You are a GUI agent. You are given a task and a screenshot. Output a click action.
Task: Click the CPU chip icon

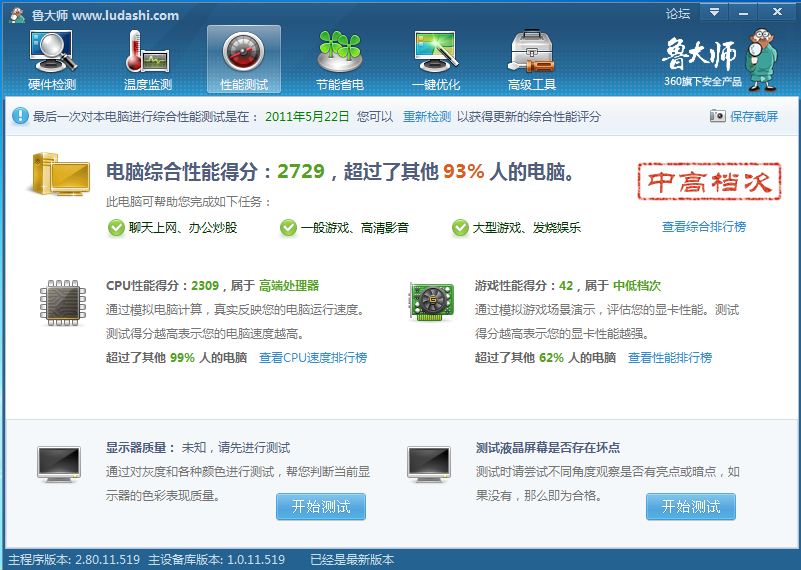[x=63, y=303]
